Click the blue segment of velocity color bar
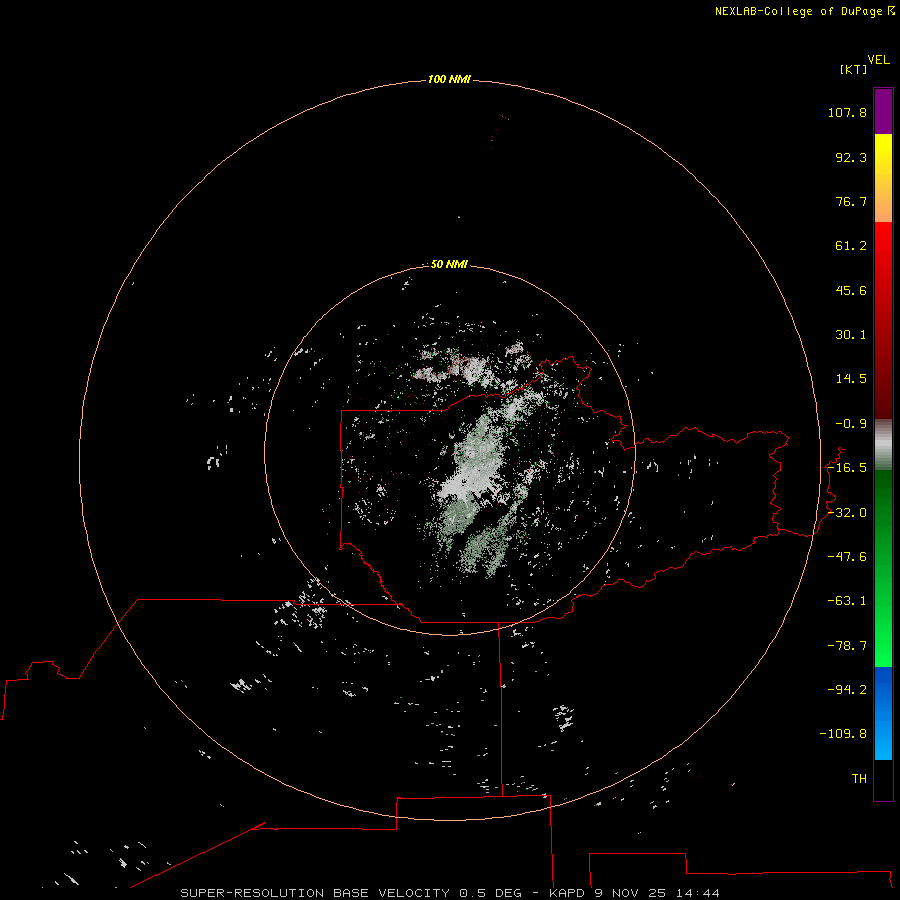This screenshot has height=900, width=900. point(883,713)
